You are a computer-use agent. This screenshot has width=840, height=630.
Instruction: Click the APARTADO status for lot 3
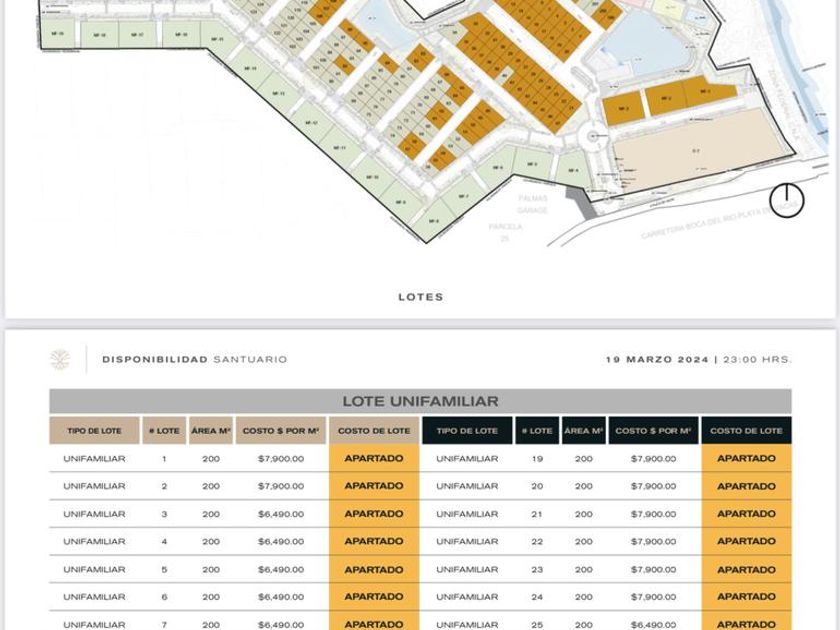pyautogui.click(x=374, y=514)
